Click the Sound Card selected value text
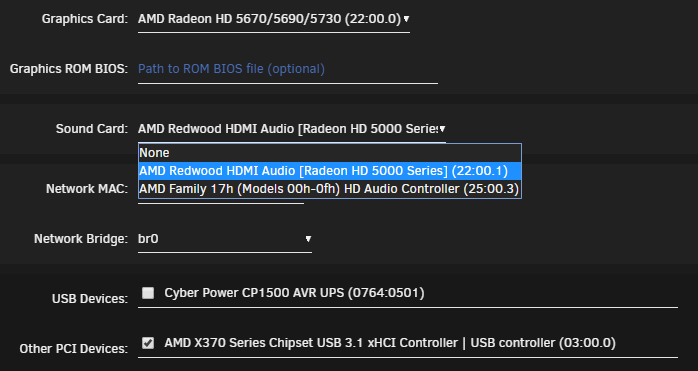 coord(288,129)
